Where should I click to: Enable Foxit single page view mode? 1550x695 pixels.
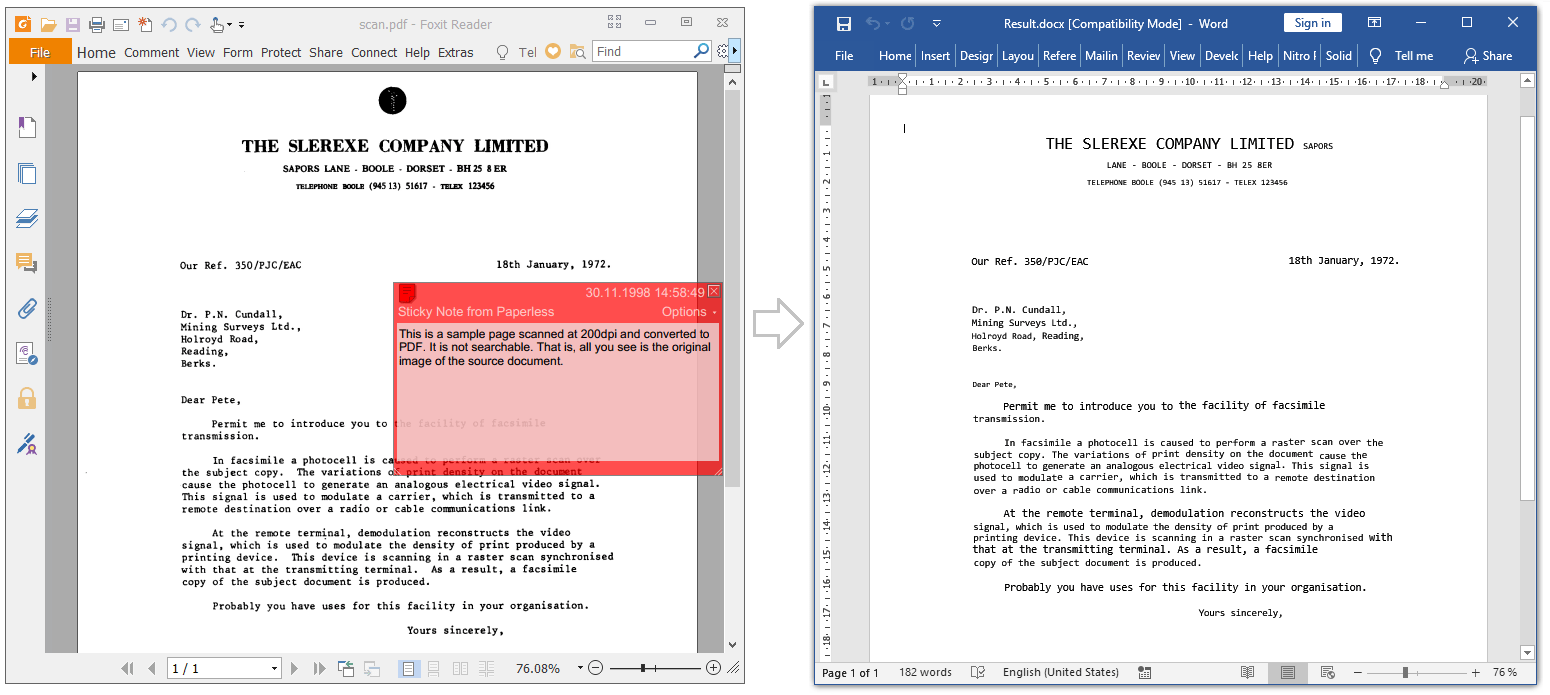(409, 668)
